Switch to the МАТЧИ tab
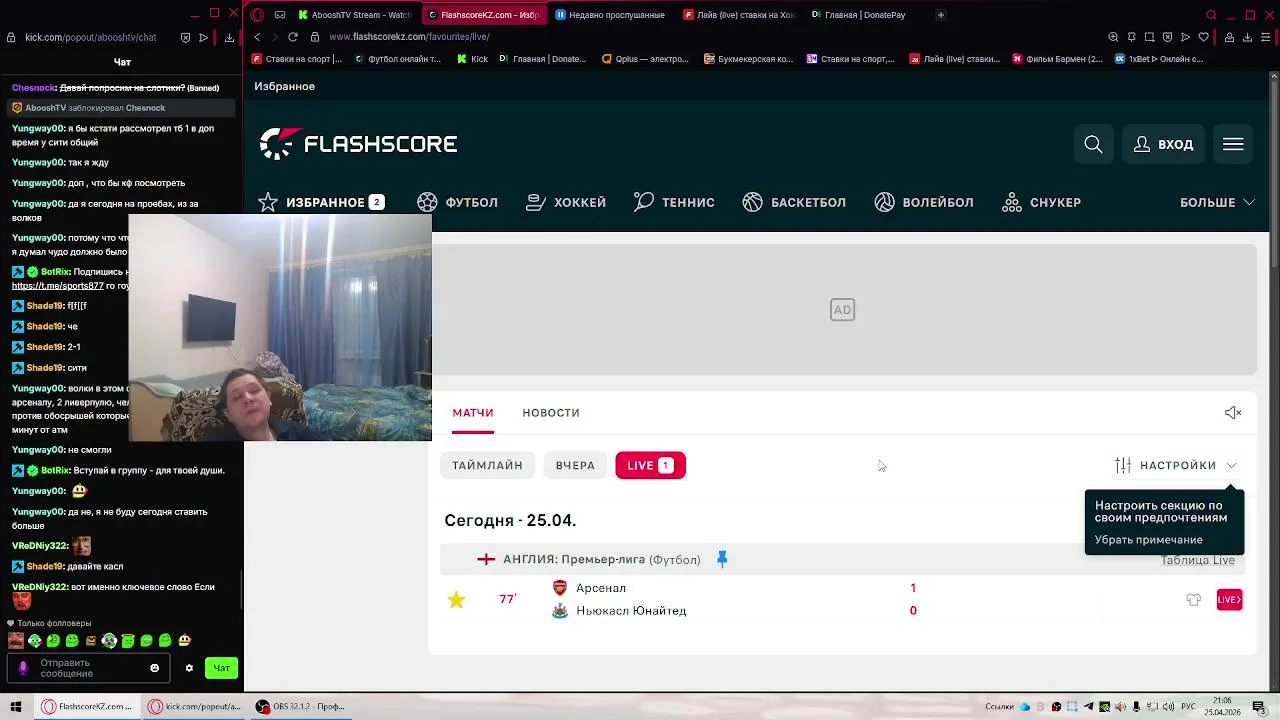The image size is (1280, 720). (x=473, y=413)
